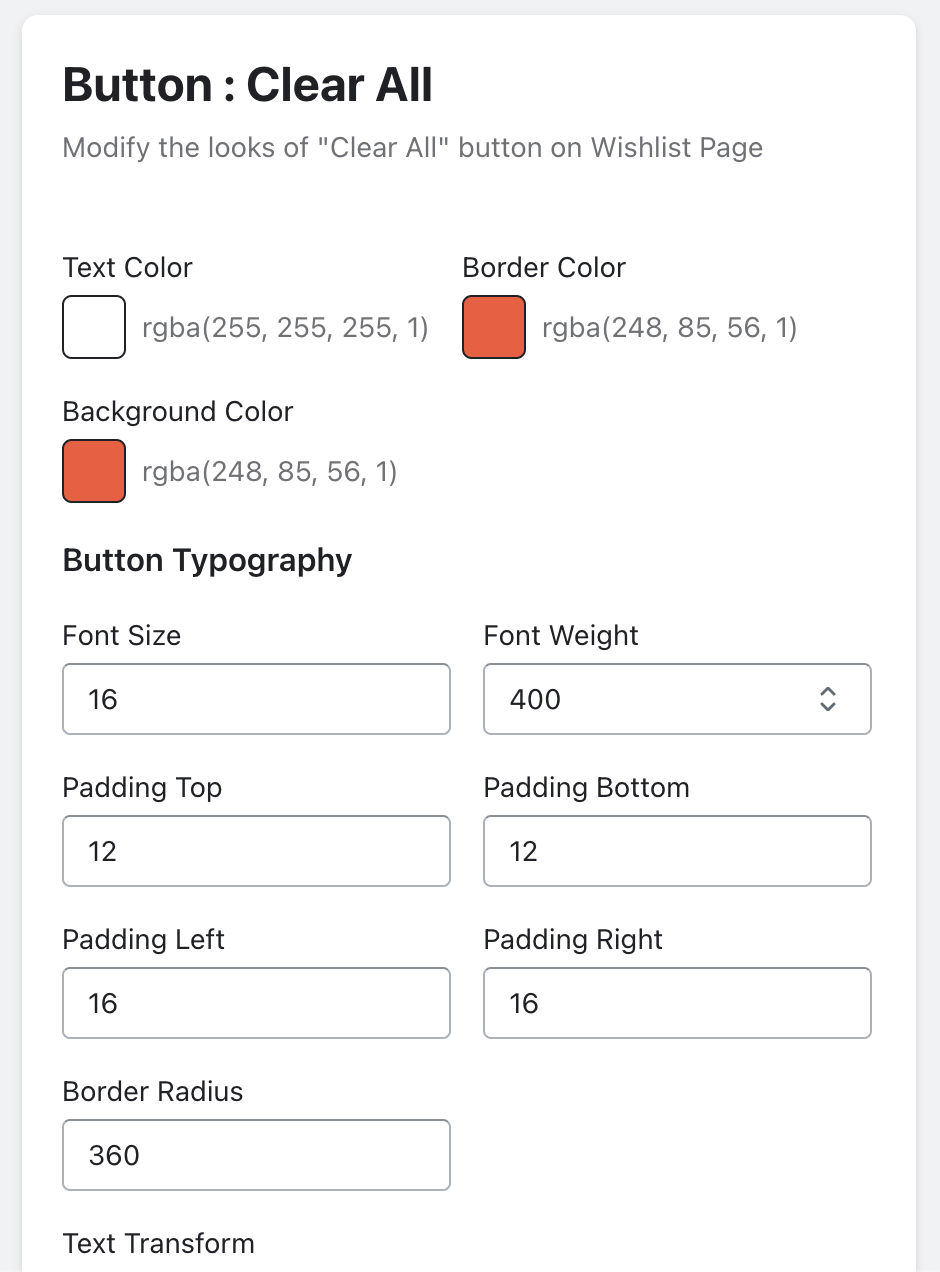Open the Text Color white swatch
The width and height of the screenshot is (940, 1272).
click(x=94, y=327)
